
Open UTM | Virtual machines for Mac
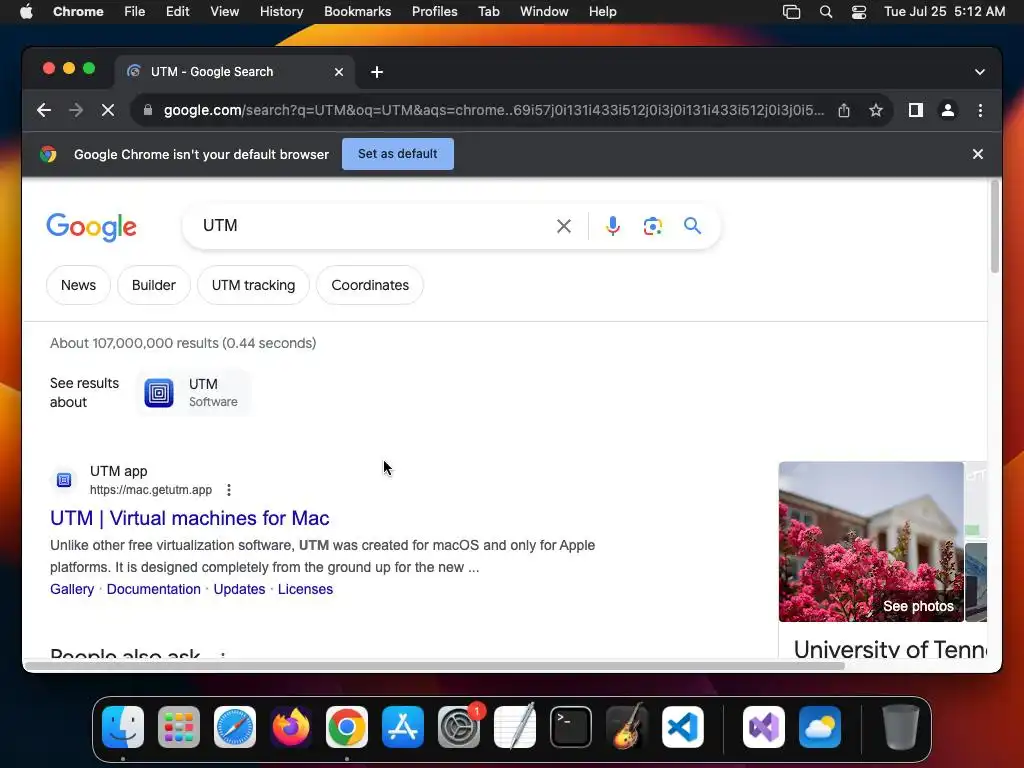tap(189, 519)
